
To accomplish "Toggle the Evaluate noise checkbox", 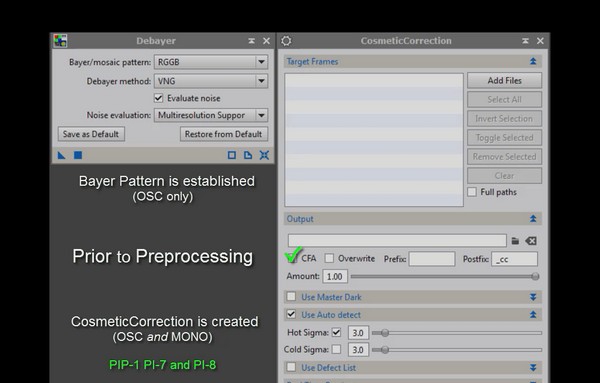I will click(158, 98).
